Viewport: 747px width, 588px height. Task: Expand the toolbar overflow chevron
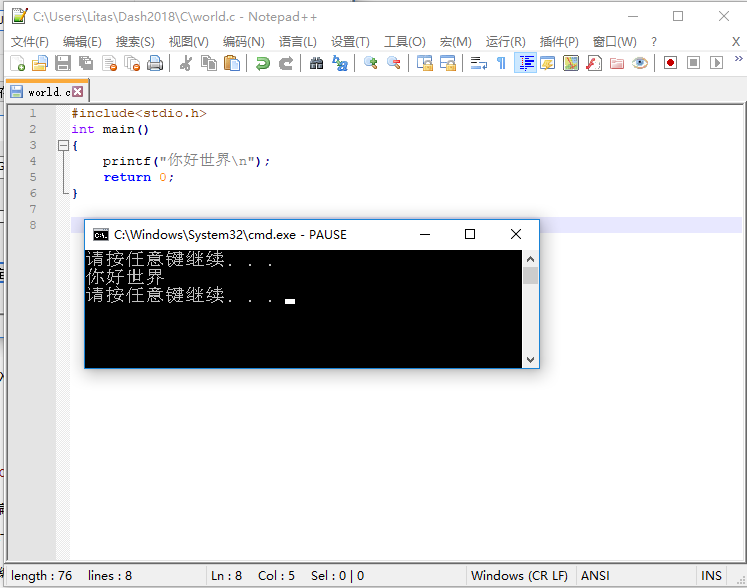coord(738,59)
